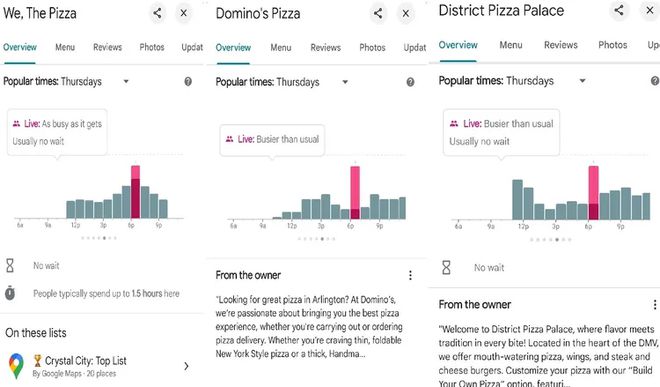Switch to Reviews tab in Domino's Pizza
Screen dimensions: 660x387
click(325, 48)
